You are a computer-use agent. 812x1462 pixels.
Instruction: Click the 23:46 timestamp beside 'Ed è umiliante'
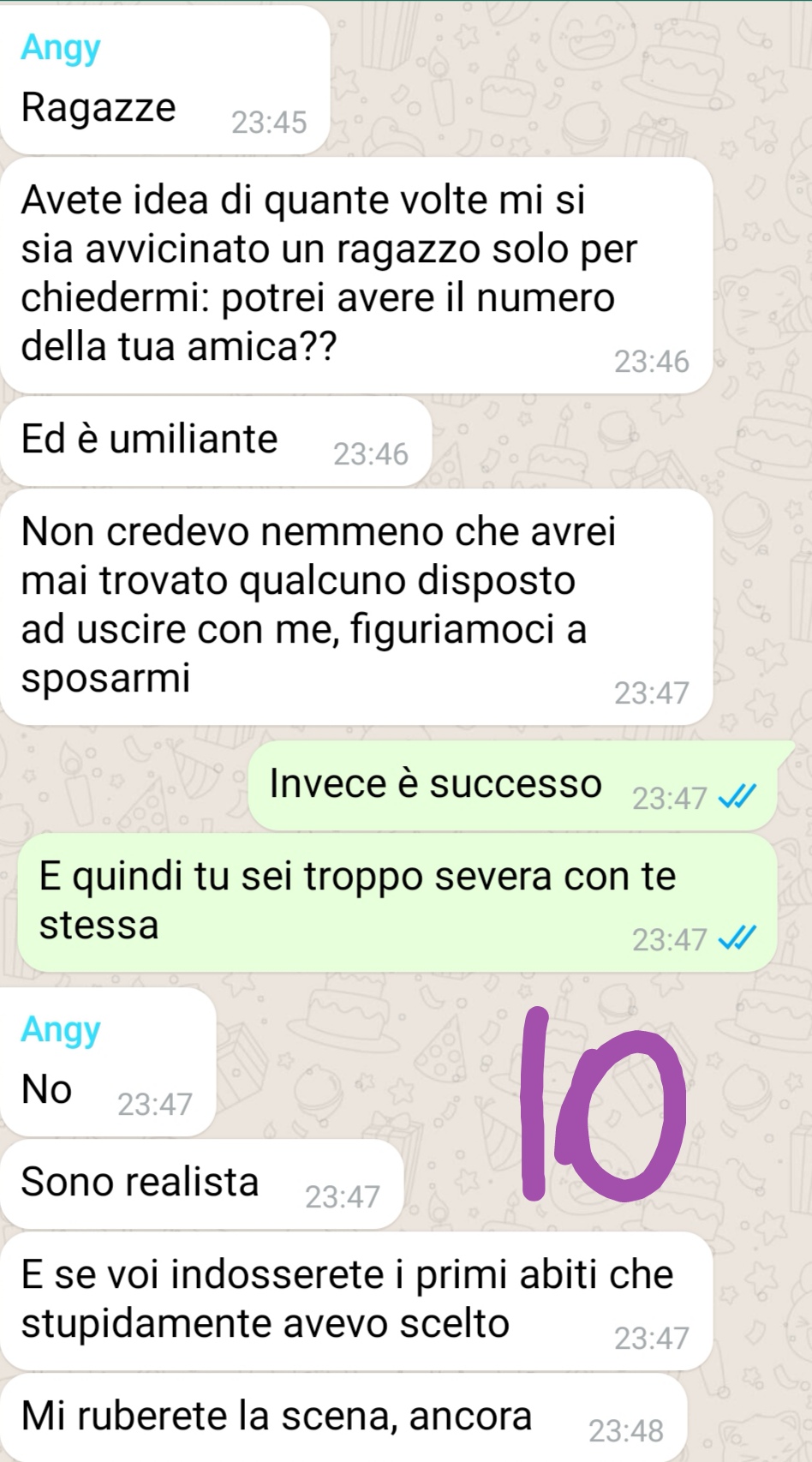point(371,454)
